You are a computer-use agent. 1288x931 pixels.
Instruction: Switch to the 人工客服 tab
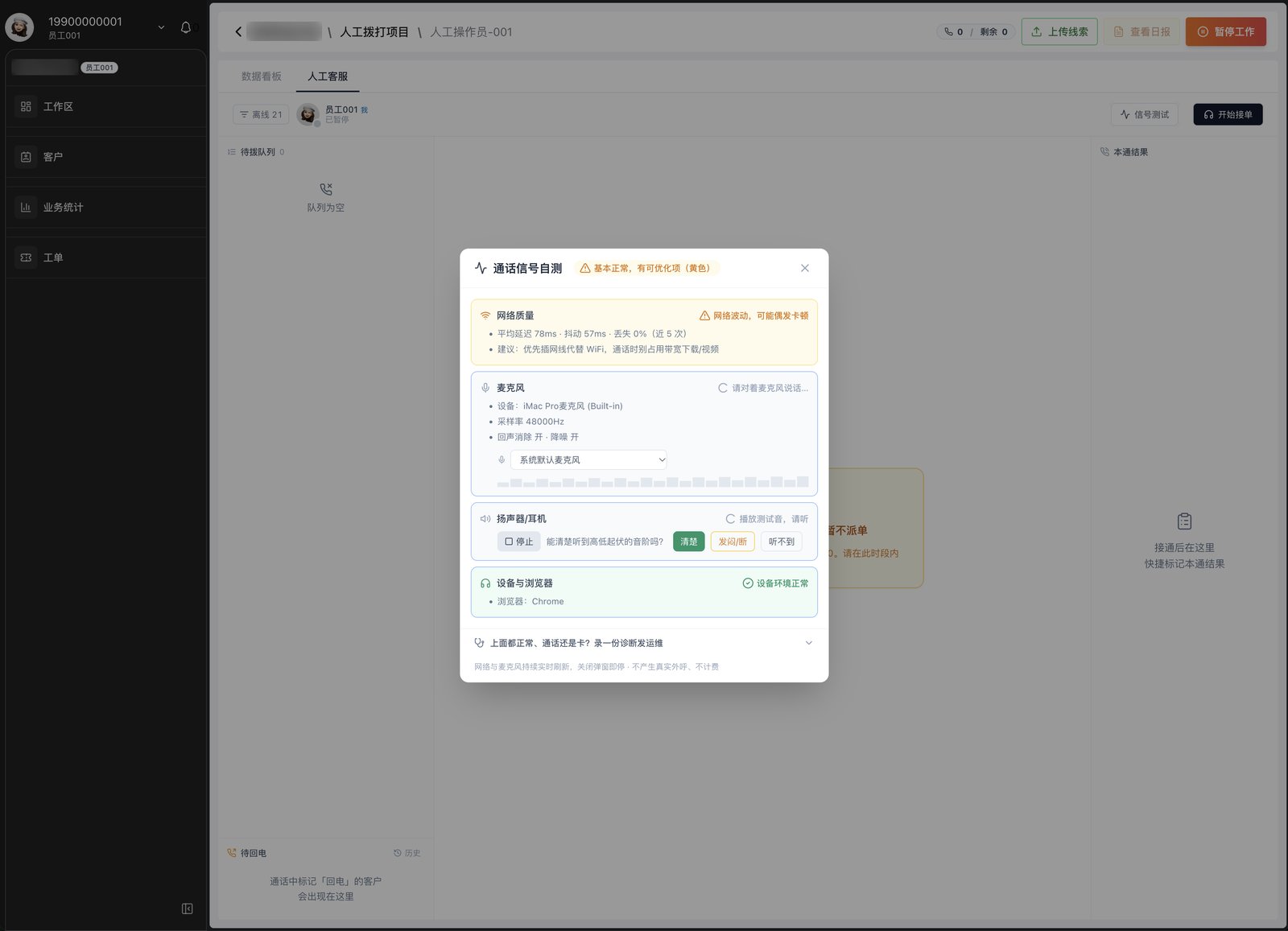pos(328,76)
